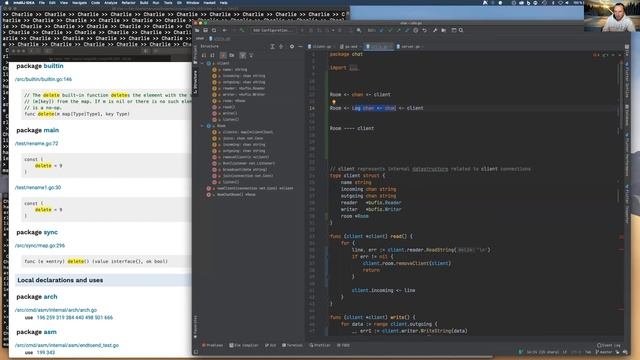Select 'writer *bufio.Writer' field in Structure
Image resolution: width=640 pixels, height=360 pixels.
tap(244, 94)
